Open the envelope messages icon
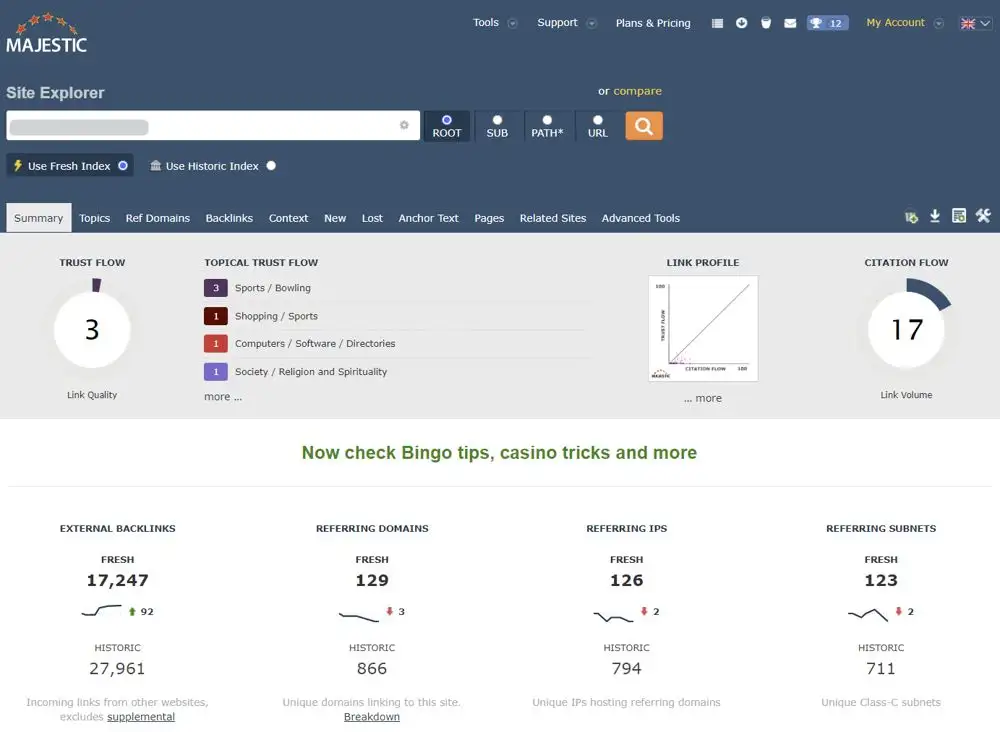This screenshot has width=1000, height=732. point(790,23)
